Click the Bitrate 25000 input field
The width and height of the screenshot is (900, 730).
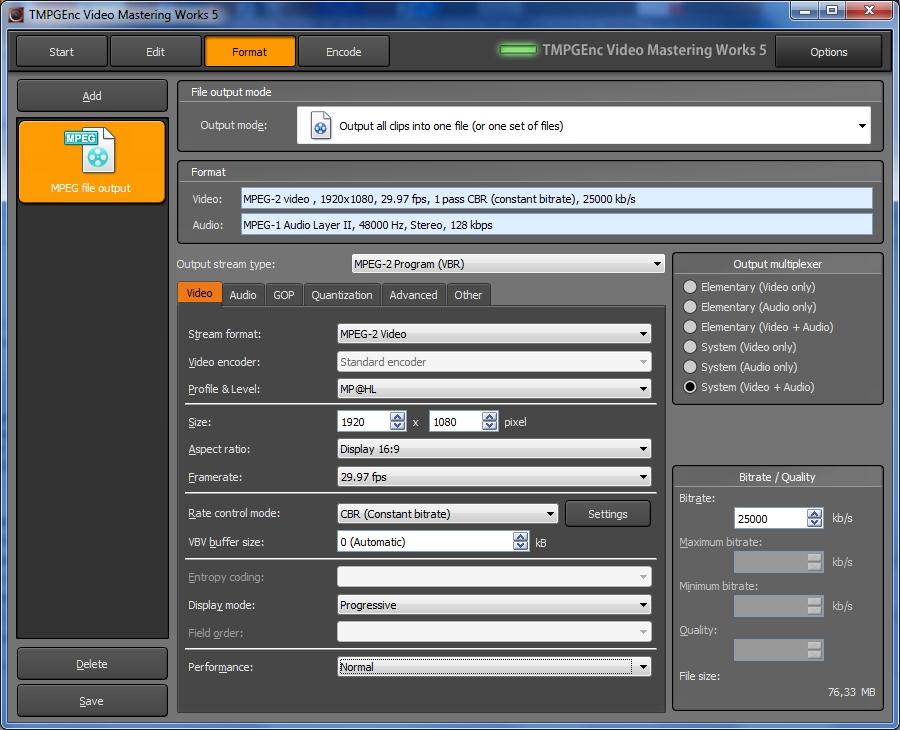coord(770,518)
